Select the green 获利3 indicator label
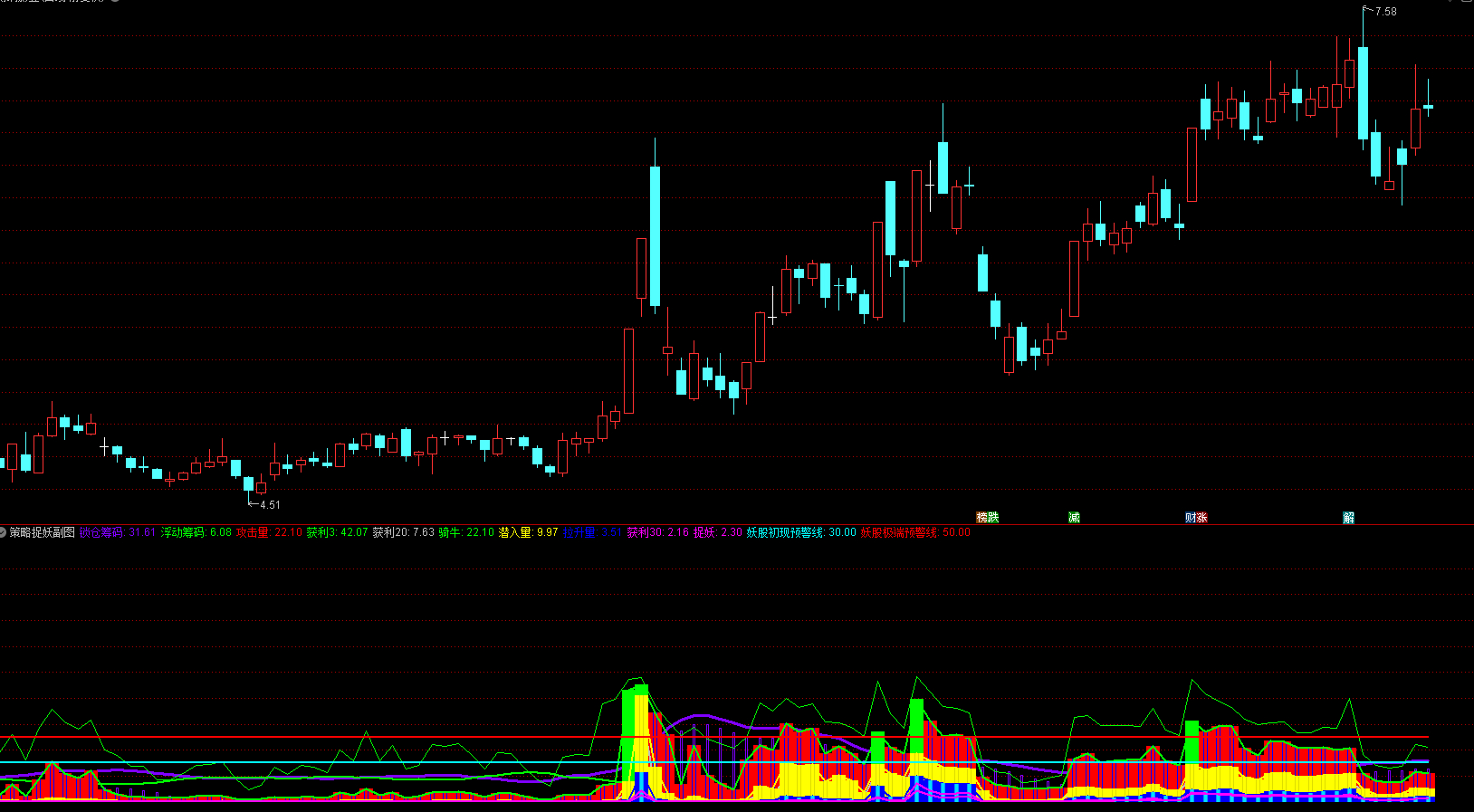Screen dimensions: 1474x812 pyautogui.click(x=321, y=532)
